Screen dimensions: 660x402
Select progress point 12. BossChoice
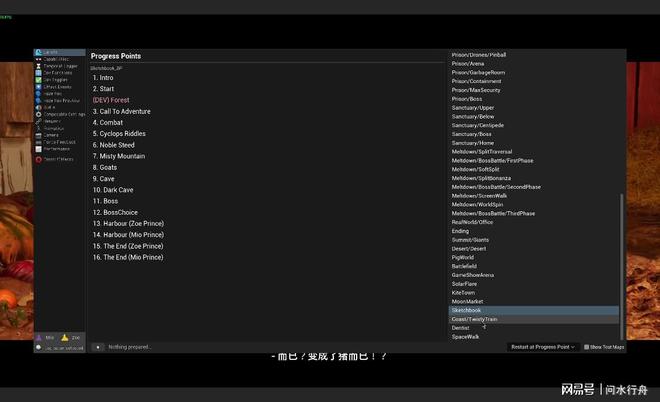[x=115, y=212]
